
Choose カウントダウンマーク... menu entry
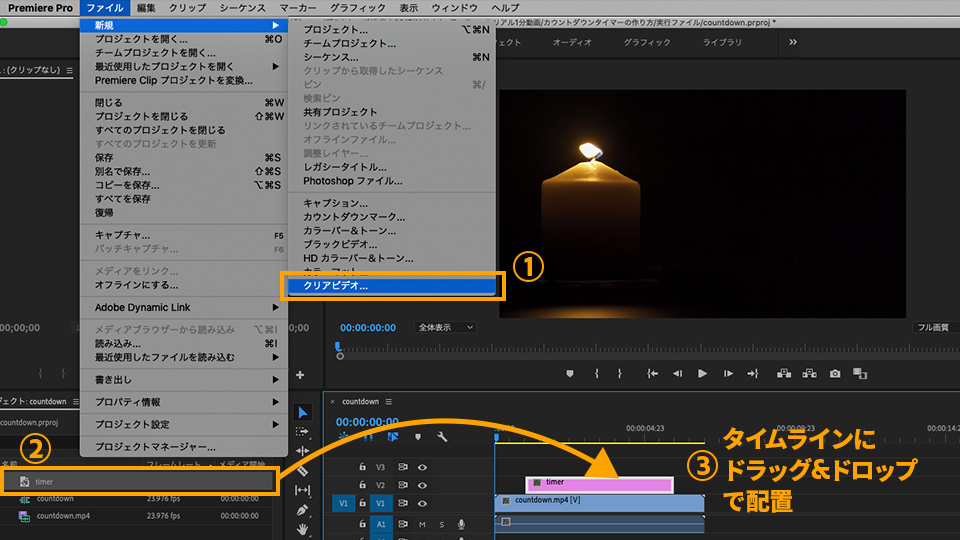coord(392,217)
